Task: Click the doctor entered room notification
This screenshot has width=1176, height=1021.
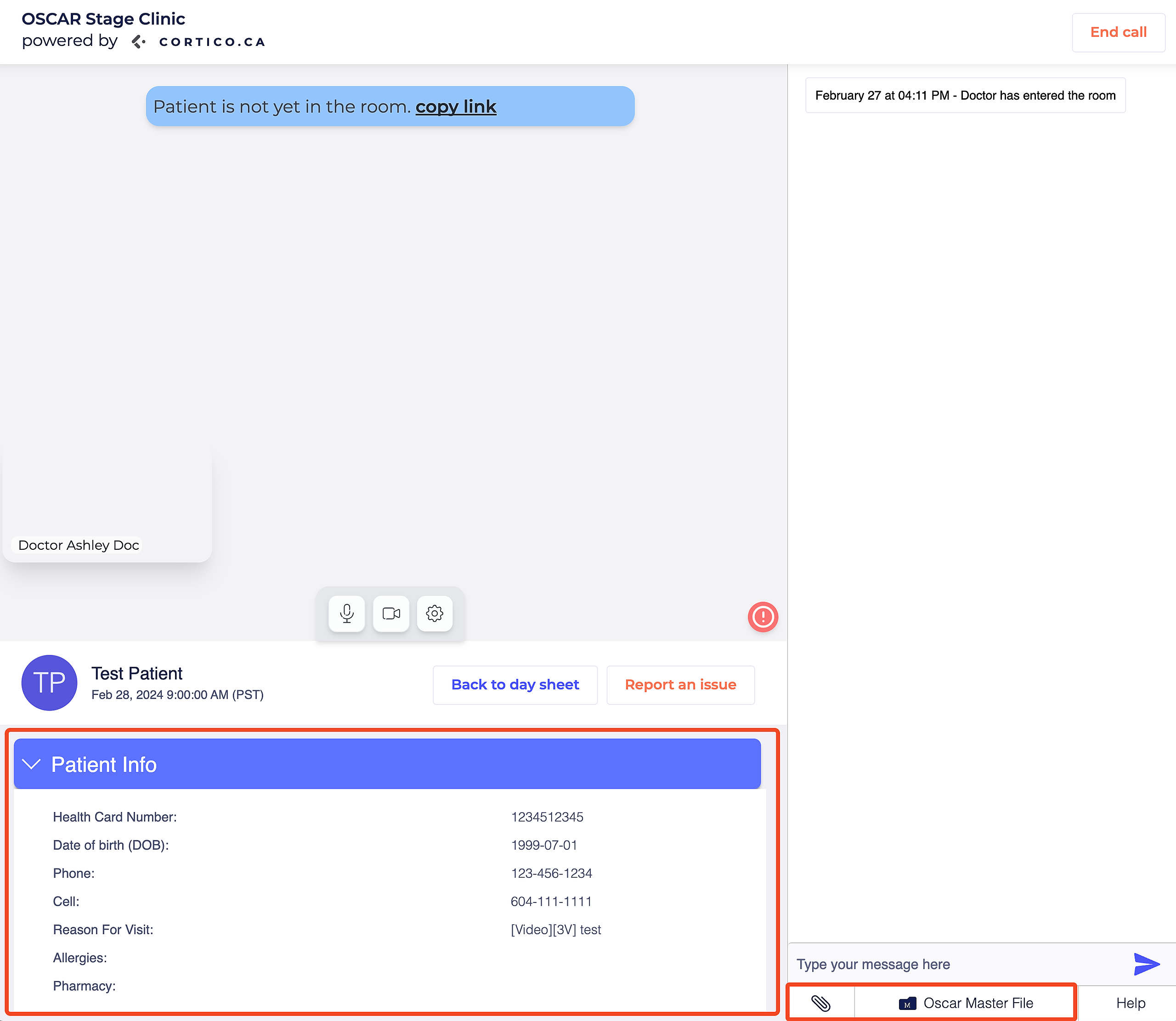Action: tap(965, 95)
